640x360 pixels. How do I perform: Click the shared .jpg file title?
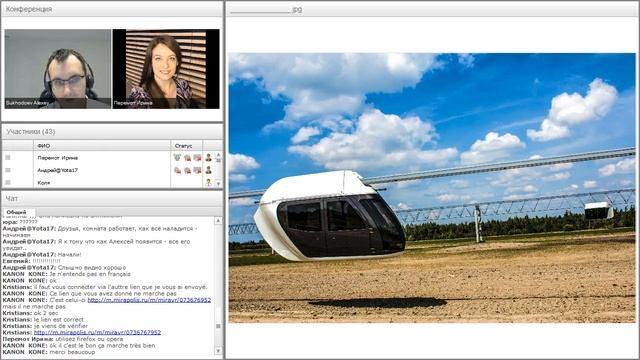point(266,9)
